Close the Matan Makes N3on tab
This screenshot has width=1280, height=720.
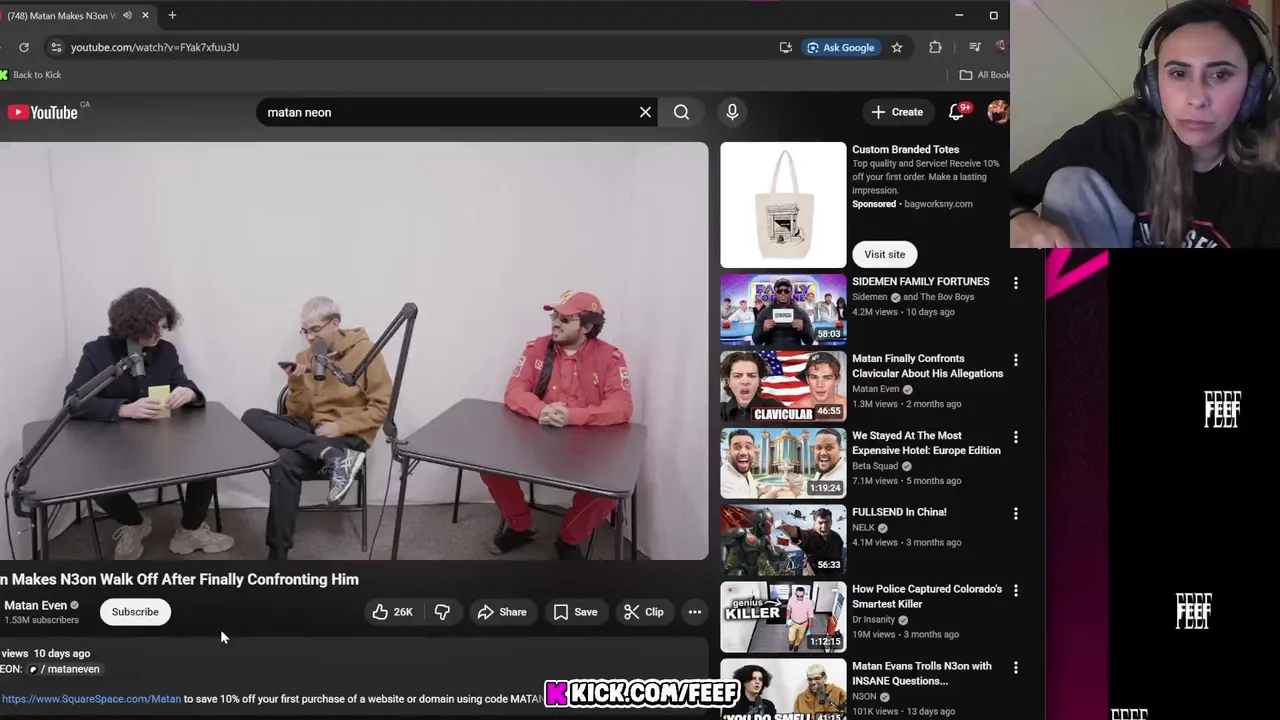tap(145, 15)
